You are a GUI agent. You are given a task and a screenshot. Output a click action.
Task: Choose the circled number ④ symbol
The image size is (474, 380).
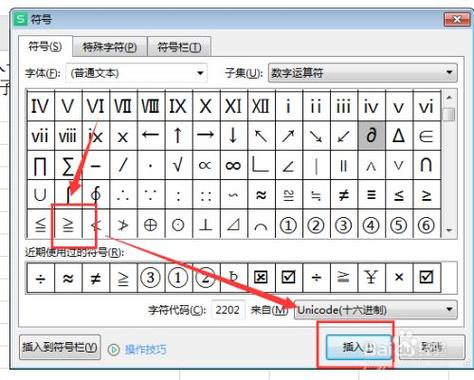click(371, 224)
